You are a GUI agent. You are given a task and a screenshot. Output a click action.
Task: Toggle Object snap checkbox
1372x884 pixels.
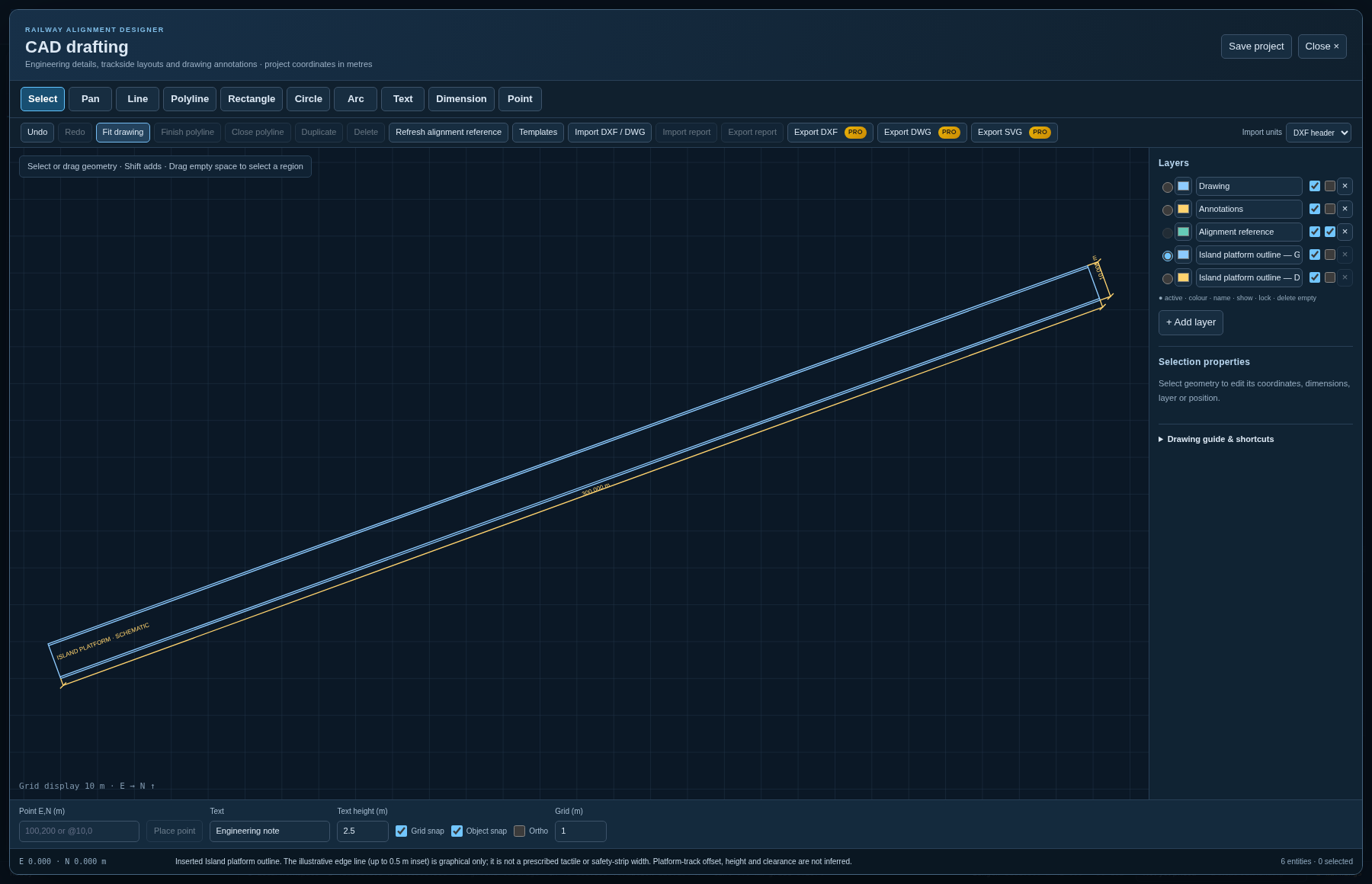pos(457,831)
